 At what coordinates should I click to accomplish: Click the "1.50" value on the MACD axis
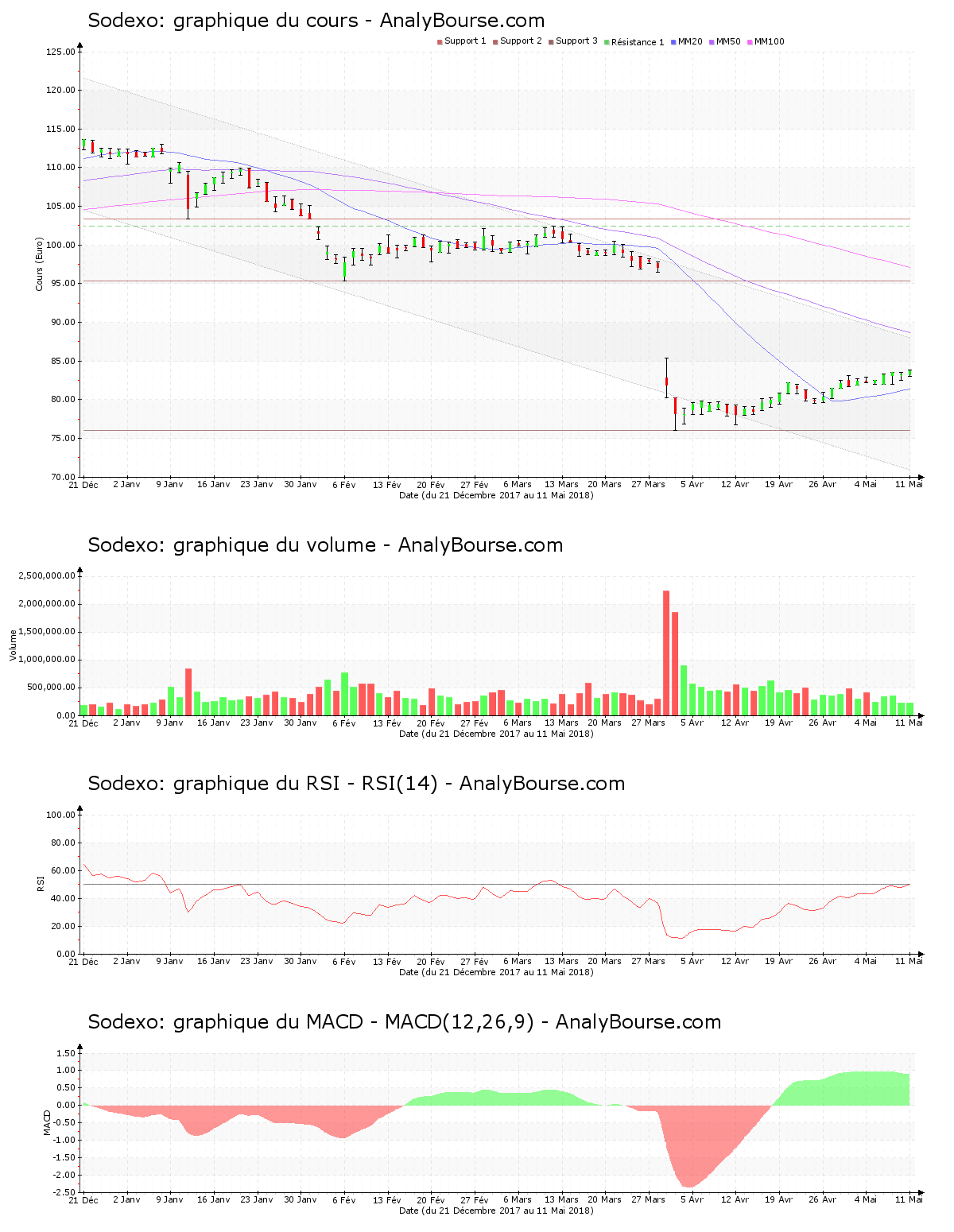tap(66, 1053)
